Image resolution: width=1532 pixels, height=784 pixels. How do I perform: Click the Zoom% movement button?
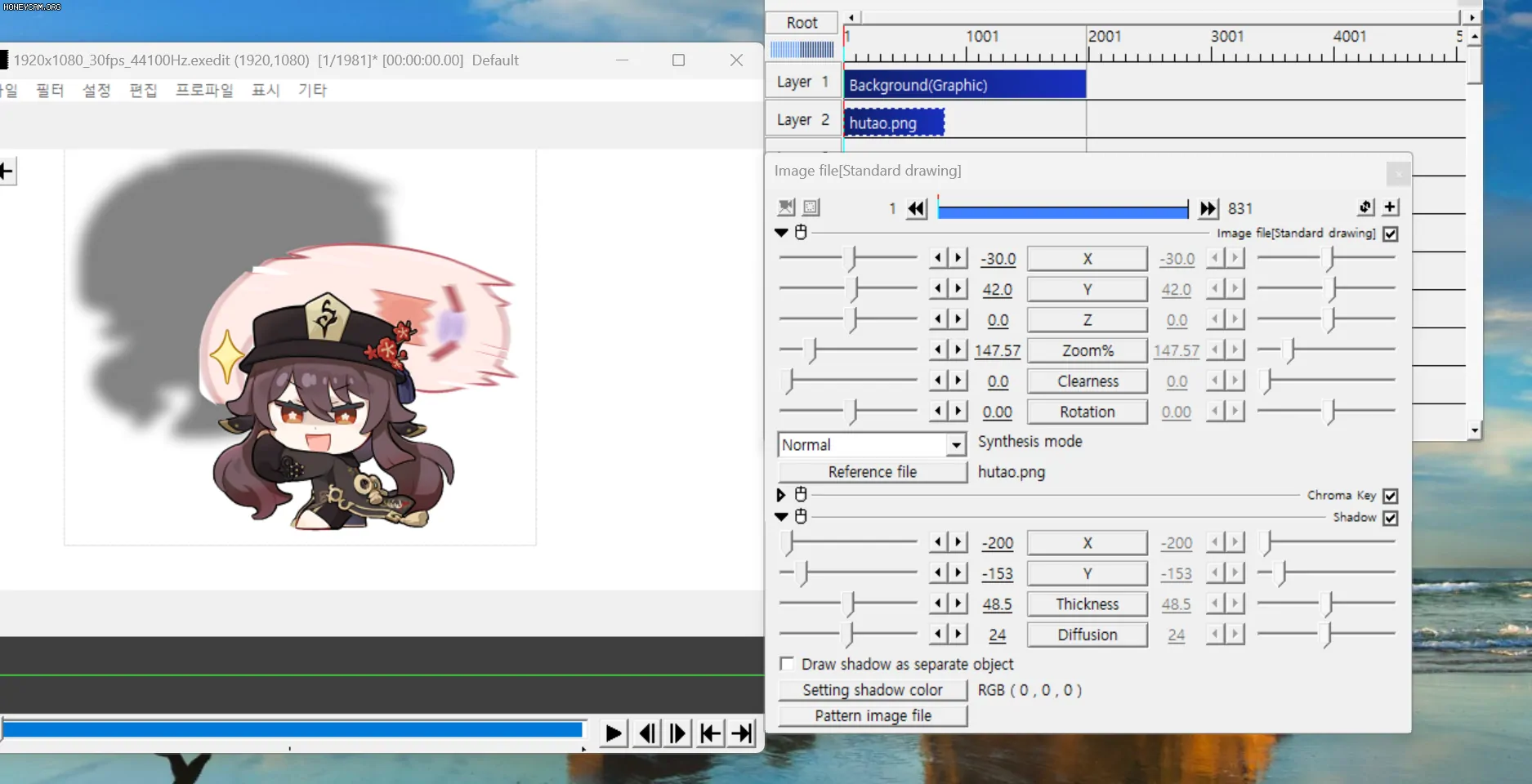1088,350
